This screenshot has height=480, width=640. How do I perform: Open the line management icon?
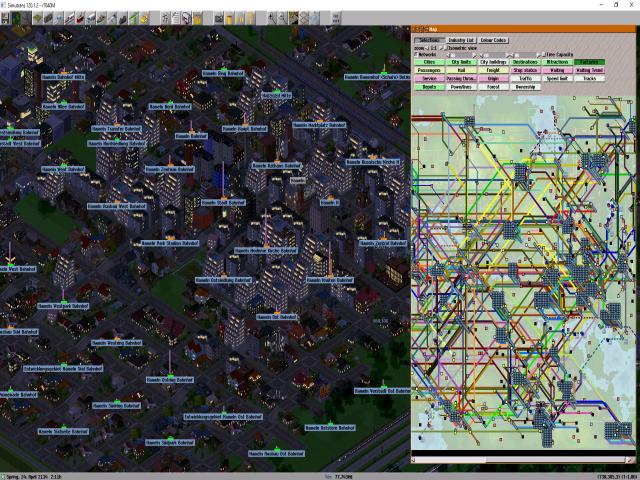tap(165, 18)
